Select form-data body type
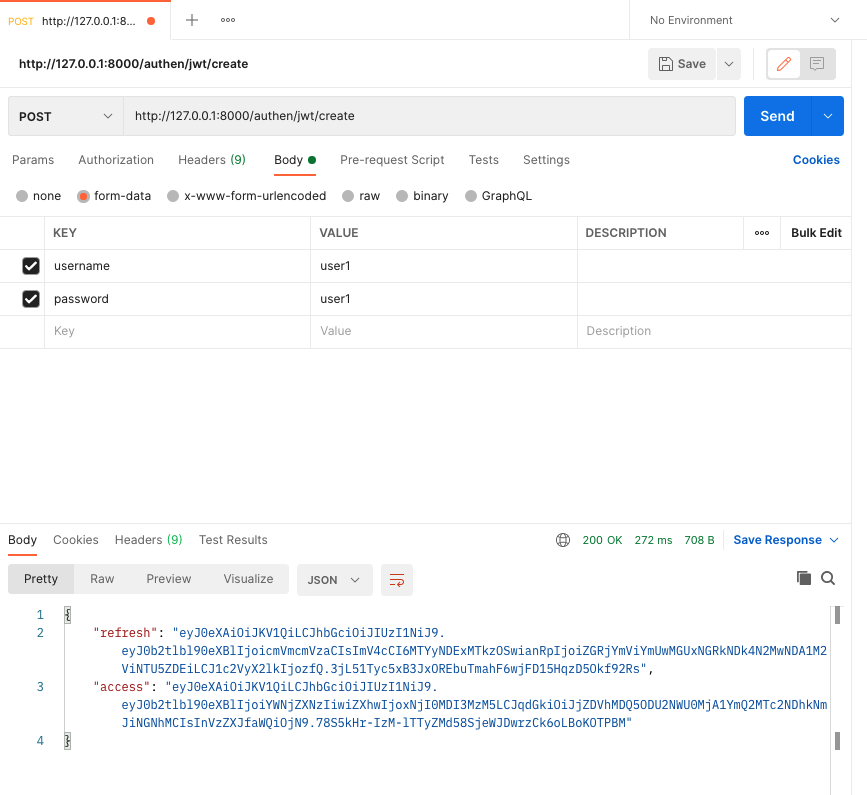Image resolution: width=867 pixels, height=795 pixels. (83, 196)
